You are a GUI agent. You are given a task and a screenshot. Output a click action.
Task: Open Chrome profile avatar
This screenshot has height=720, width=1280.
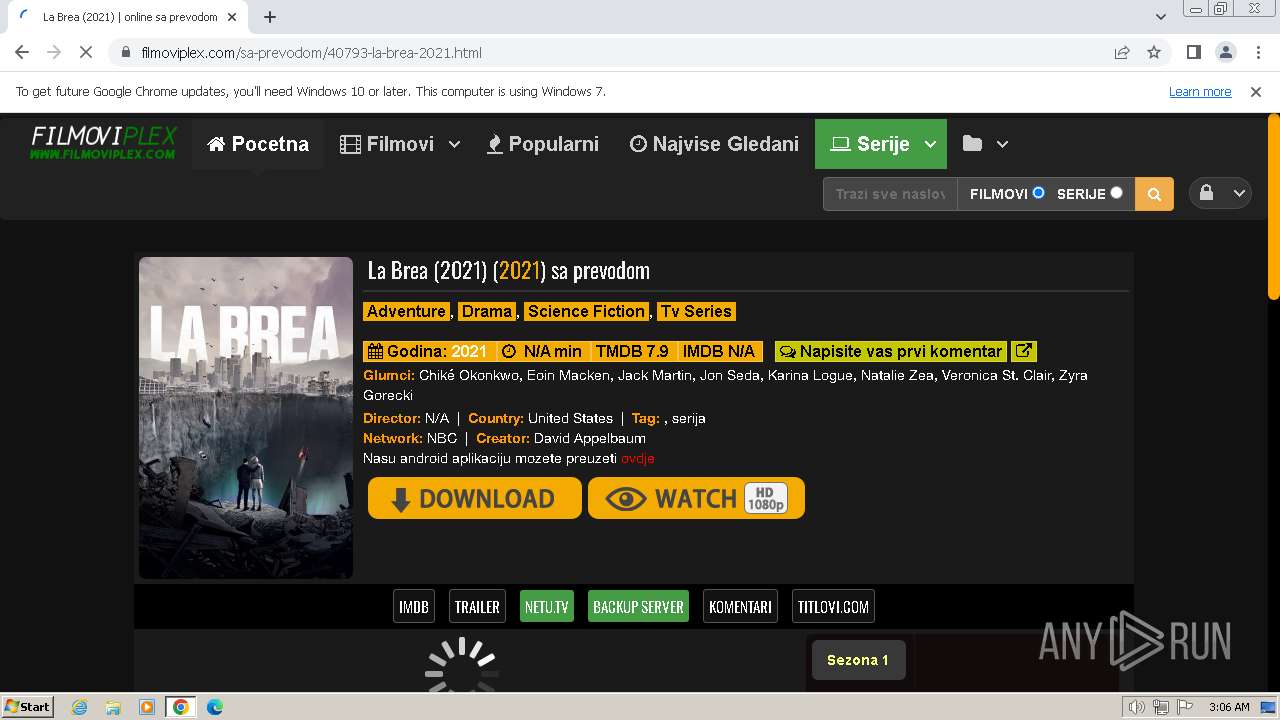coord(1225,52)
